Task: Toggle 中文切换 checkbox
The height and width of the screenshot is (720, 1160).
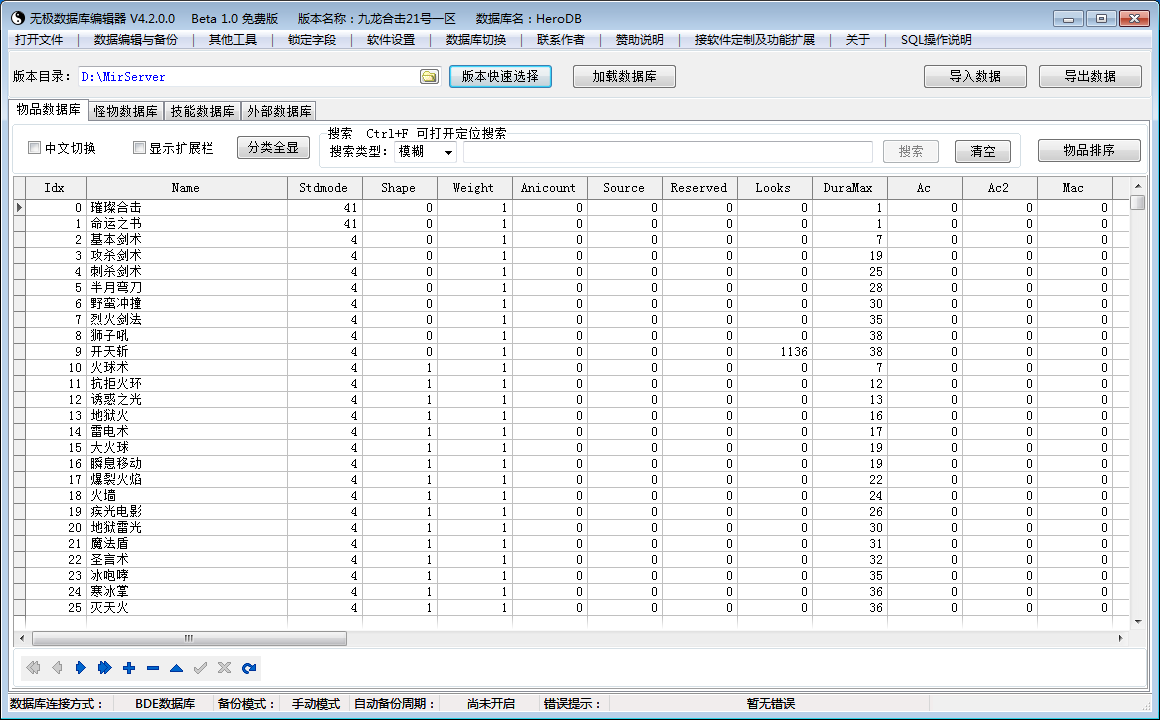Action: [34, 148]
